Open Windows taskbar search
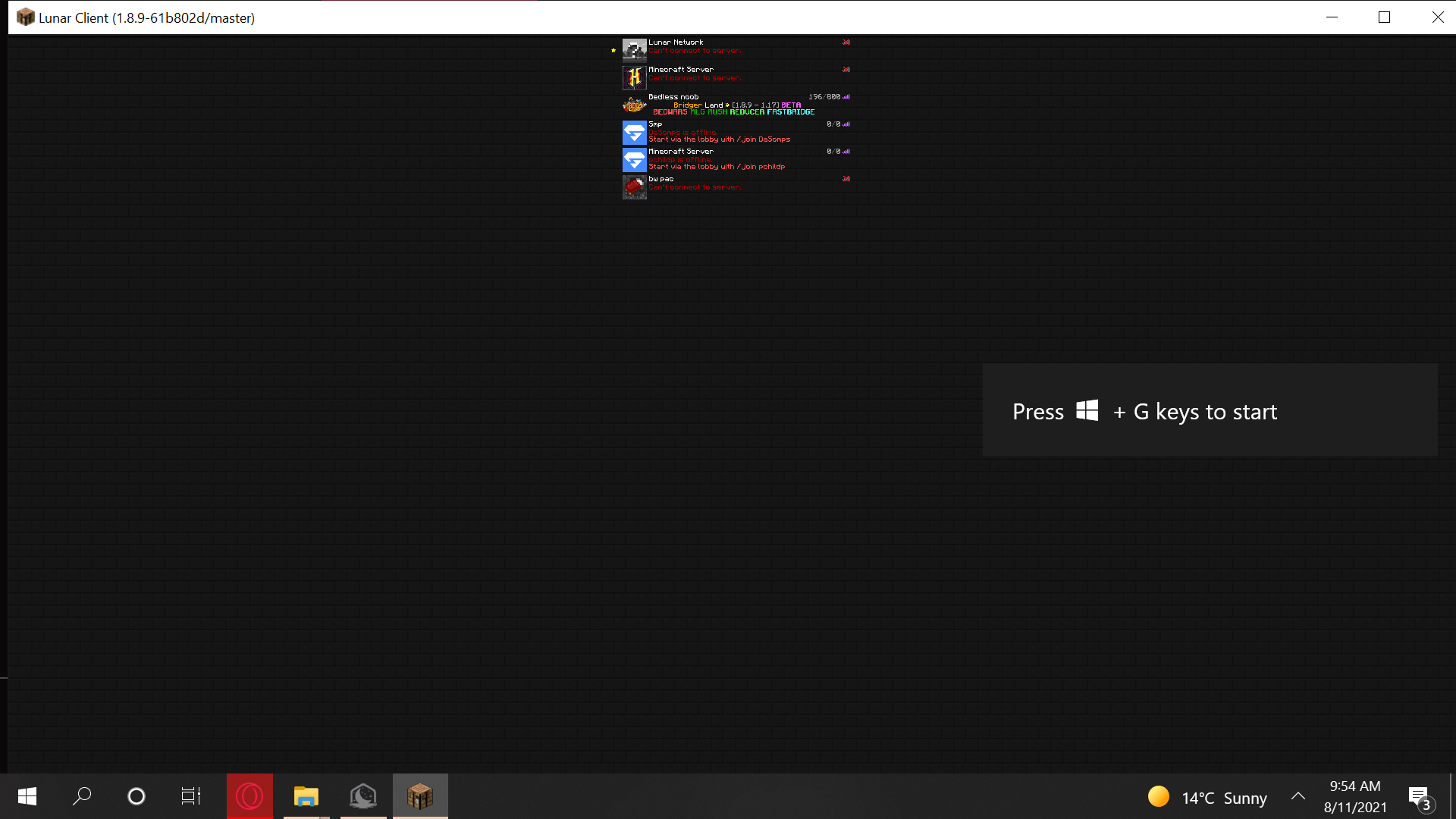The image size is (1456, 819). pos(82,796)
